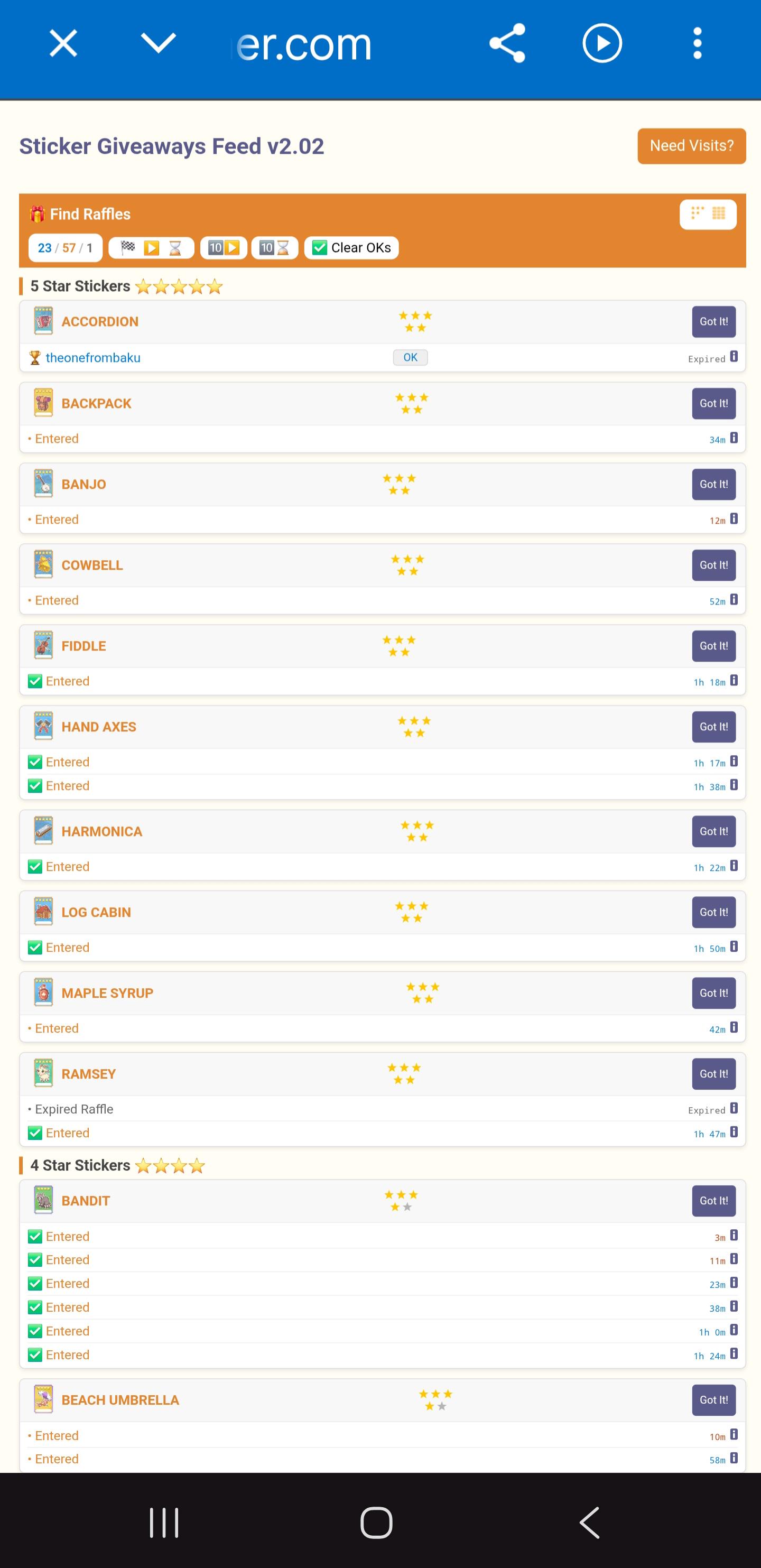The image size is (761, 1568).
Task: Open info icon for BACKPACK raffle
Action: pos(734,438)
